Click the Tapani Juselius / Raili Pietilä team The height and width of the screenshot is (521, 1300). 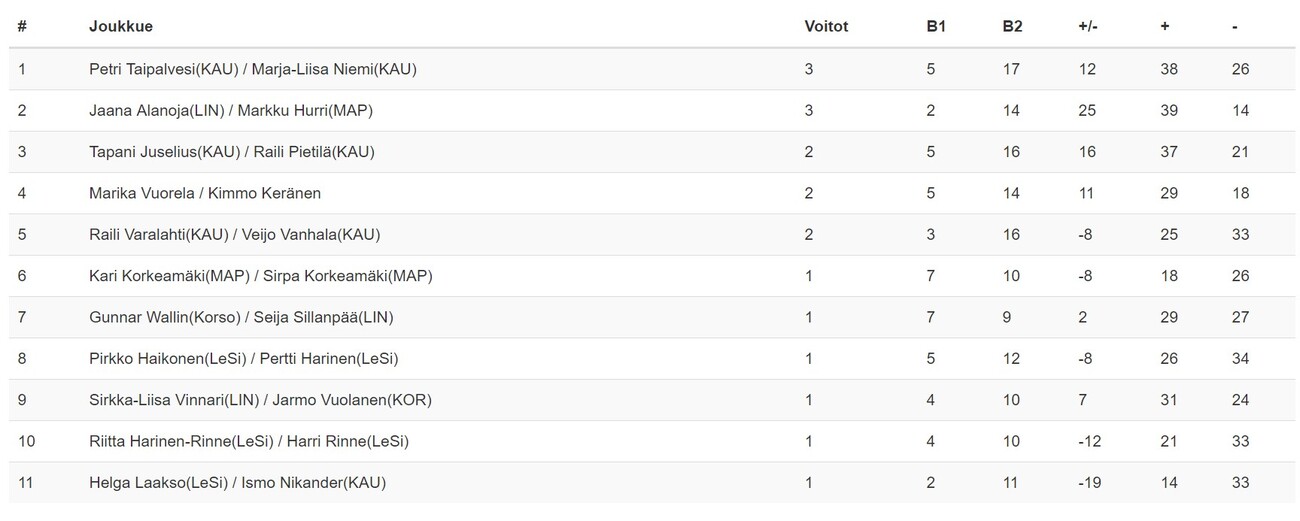click(232, 152)
